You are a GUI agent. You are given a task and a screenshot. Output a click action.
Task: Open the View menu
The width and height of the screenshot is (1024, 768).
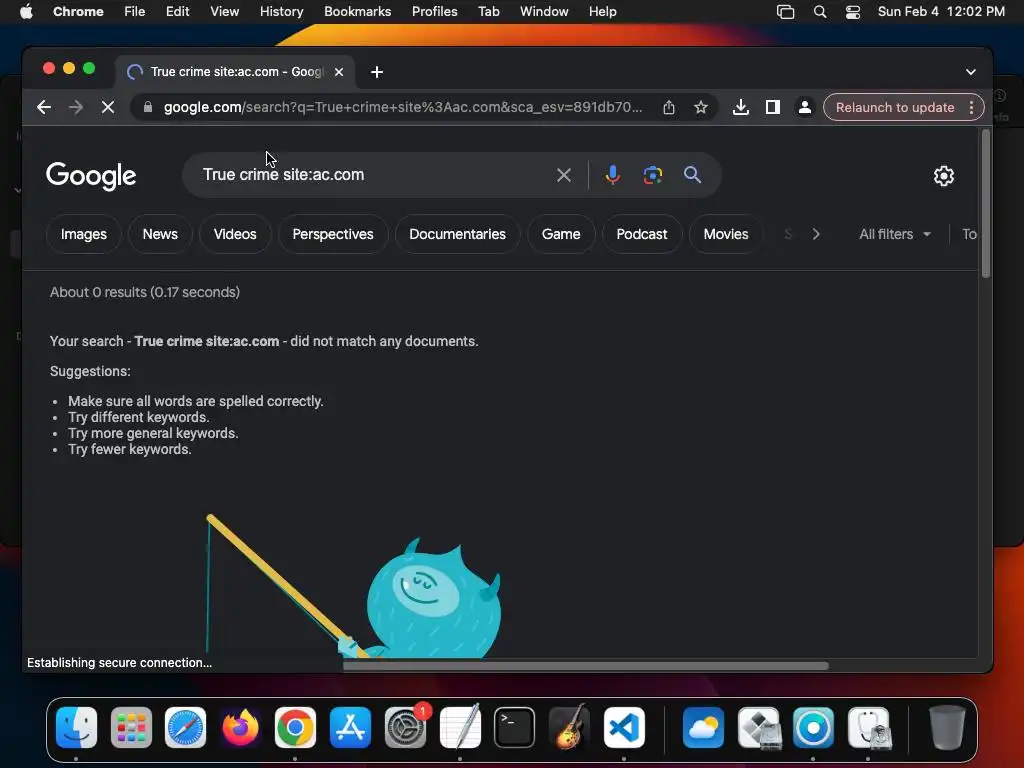224,12
